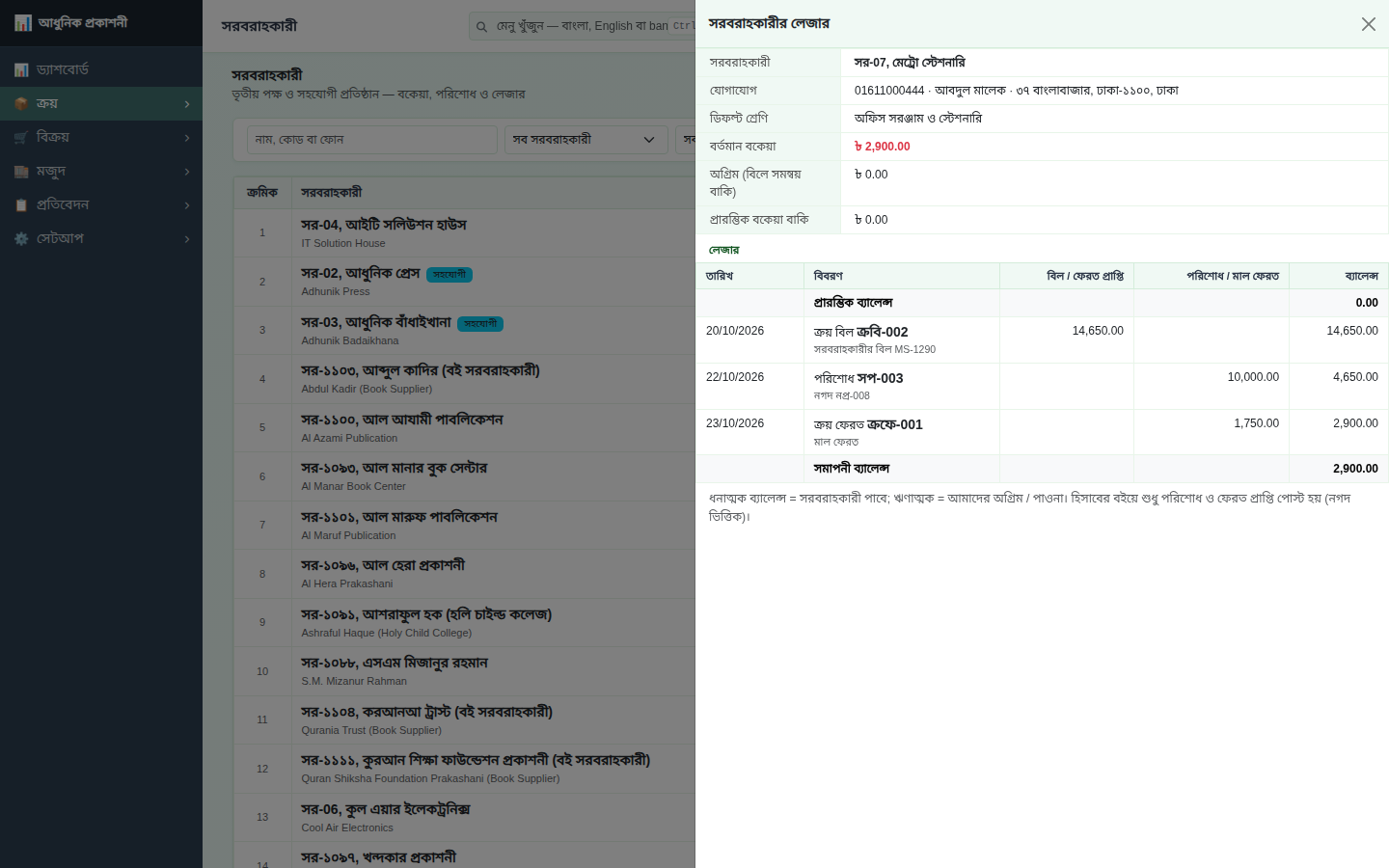This screenshot has height=868, width=1389.
Task: Click the ড্যাশবোর্ড chart icon
Action: coord(21,70)
